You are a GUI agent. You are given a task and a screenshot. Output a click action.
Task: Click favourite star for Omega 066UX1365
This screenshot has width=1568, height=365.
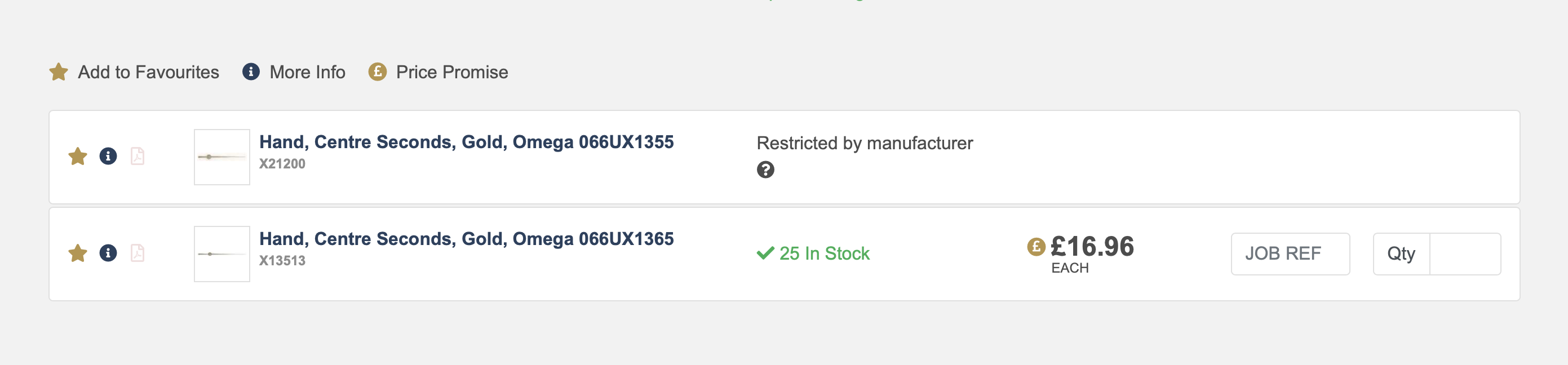(78, 253)
